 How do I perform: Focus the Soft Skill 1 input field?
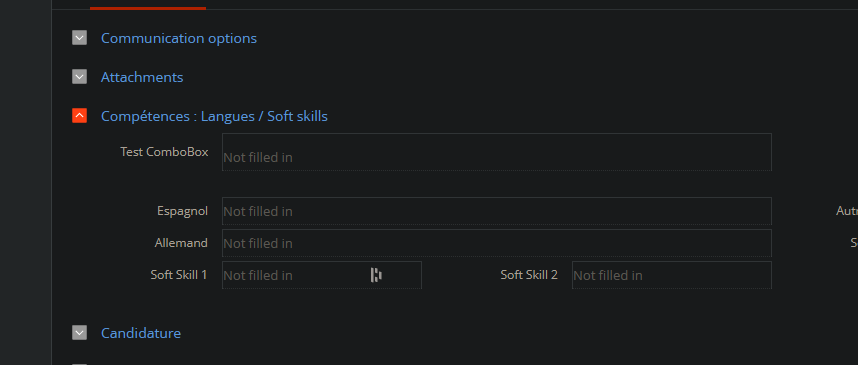(322, 275)
